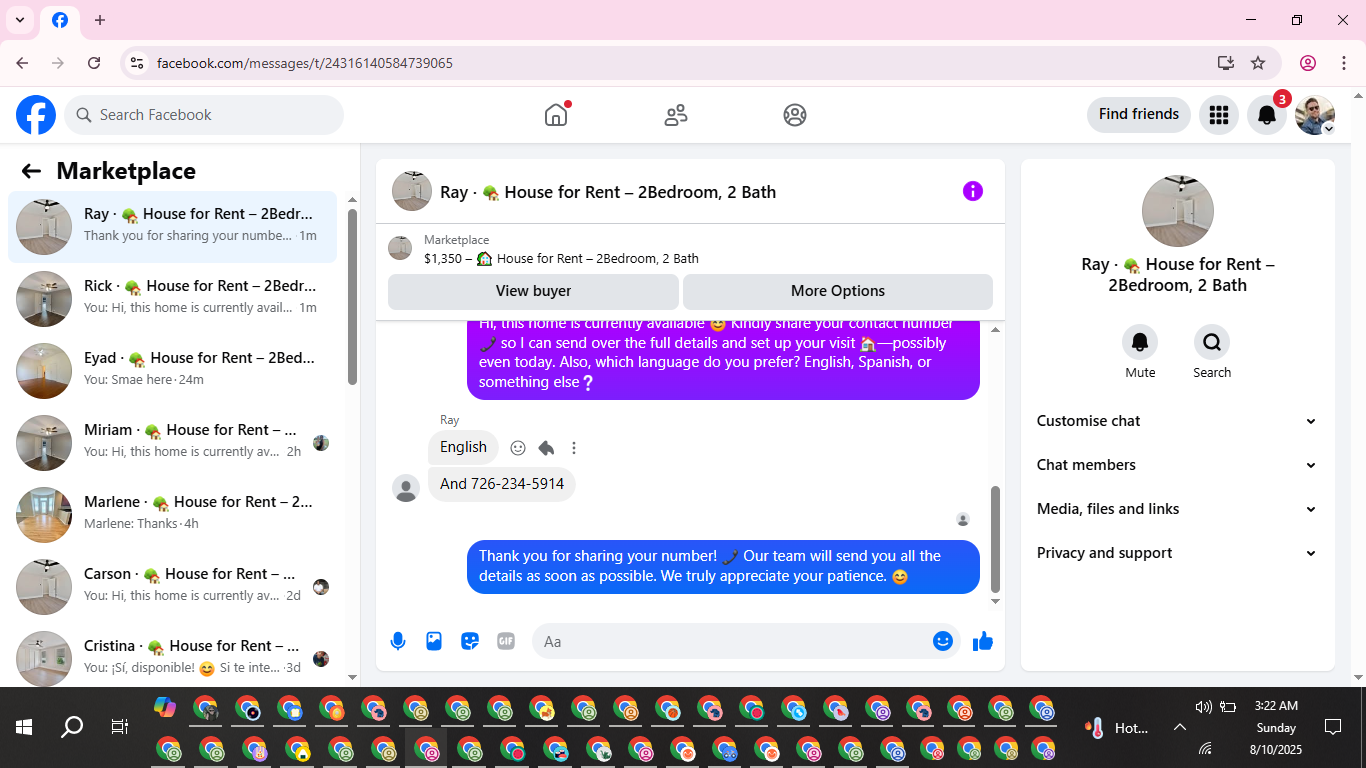Expand Media, files and links section
The height and width of the screenshot is (768, 1366).
pos(1178,509)
